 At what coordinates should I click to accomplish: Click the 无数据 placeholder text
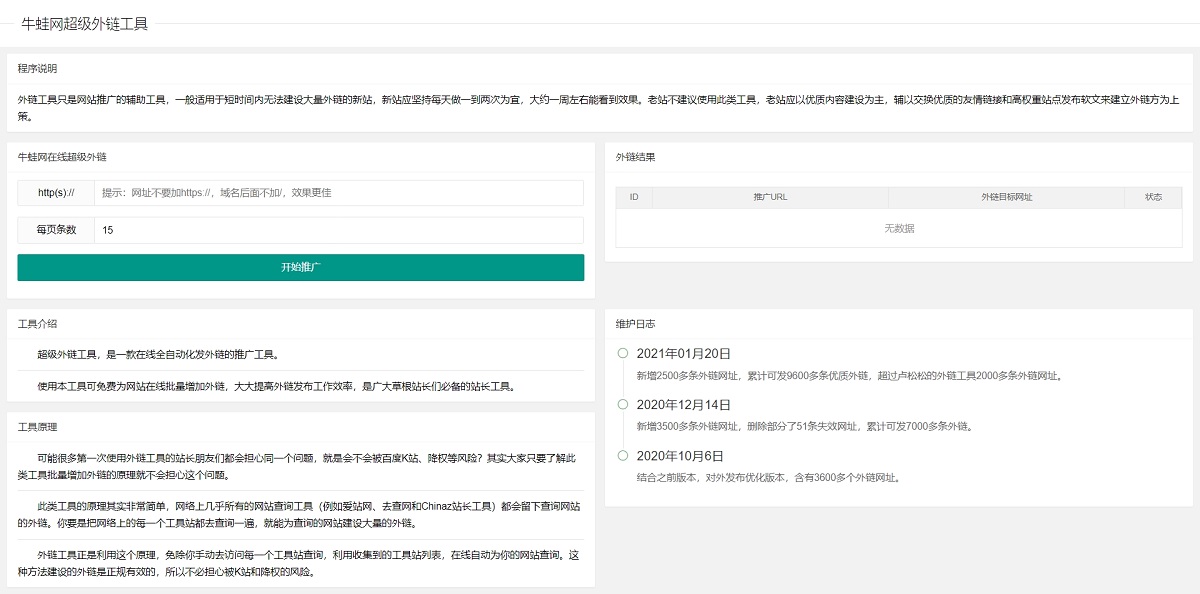pos(901,228)
